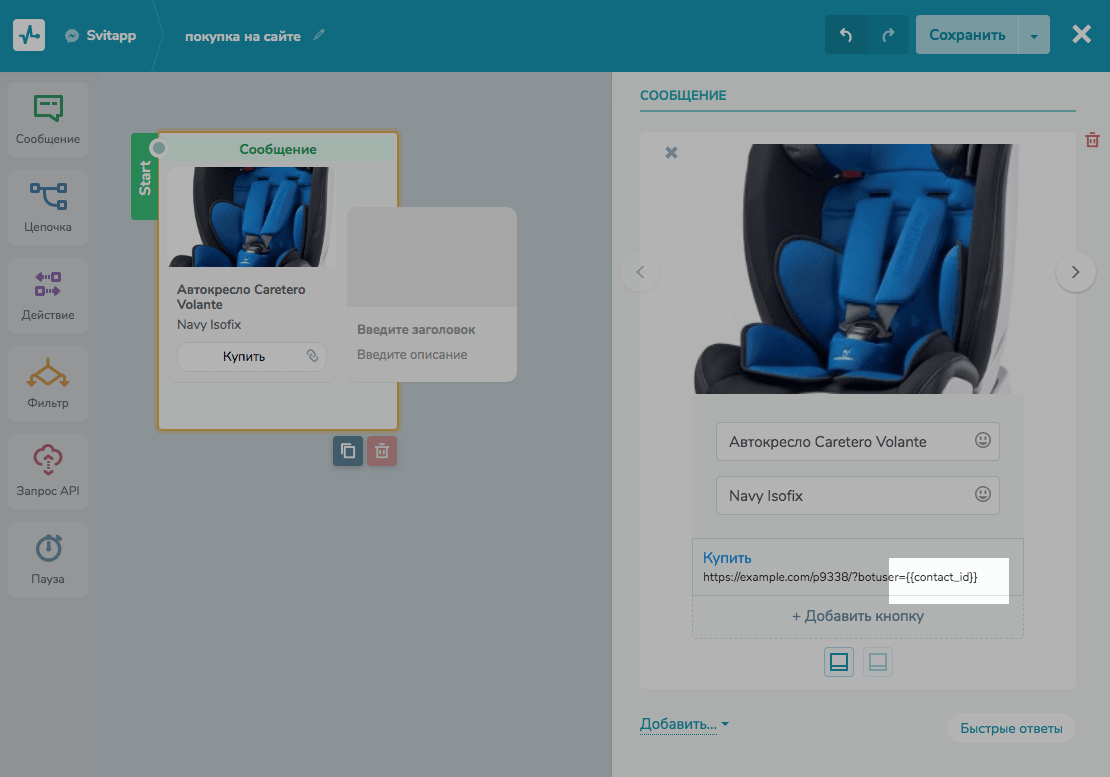Select the large image layout toggle
The image size is (1110, 777).
839,662
